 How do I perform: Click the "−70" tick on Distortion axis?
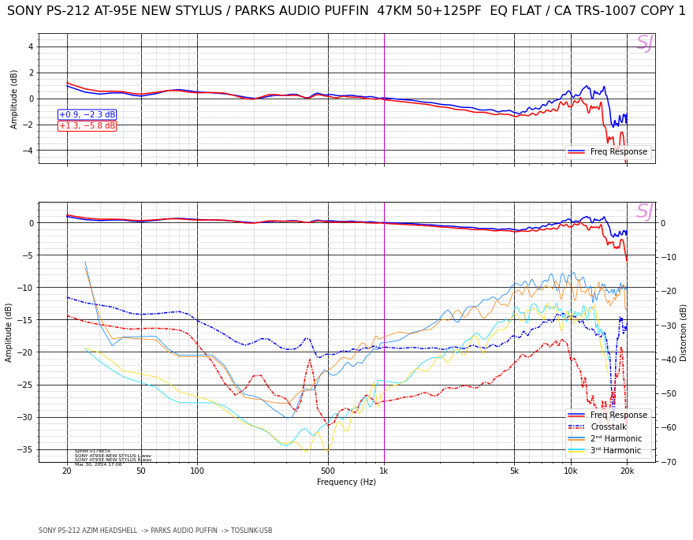[x=668, y=462]
